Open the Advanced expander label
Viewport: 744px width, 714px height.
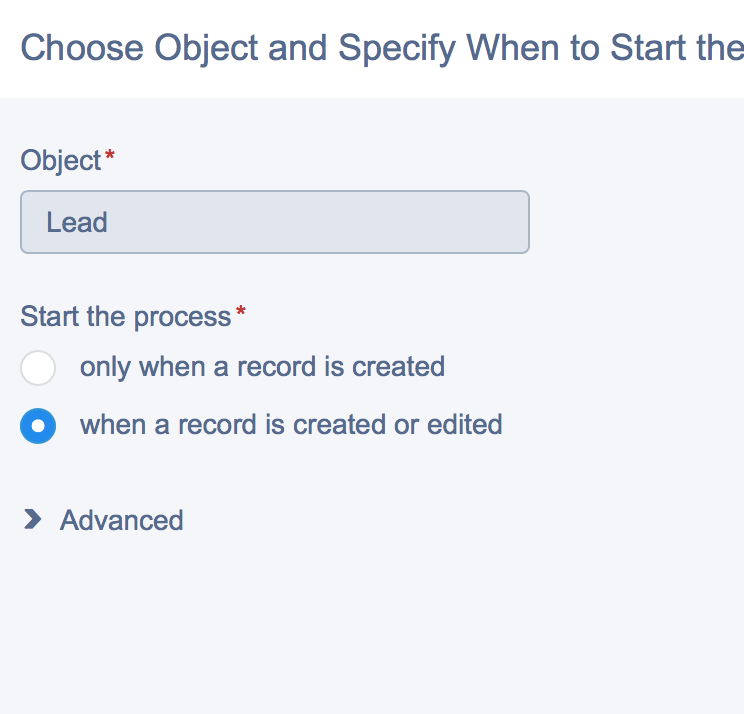coord(121,520)
